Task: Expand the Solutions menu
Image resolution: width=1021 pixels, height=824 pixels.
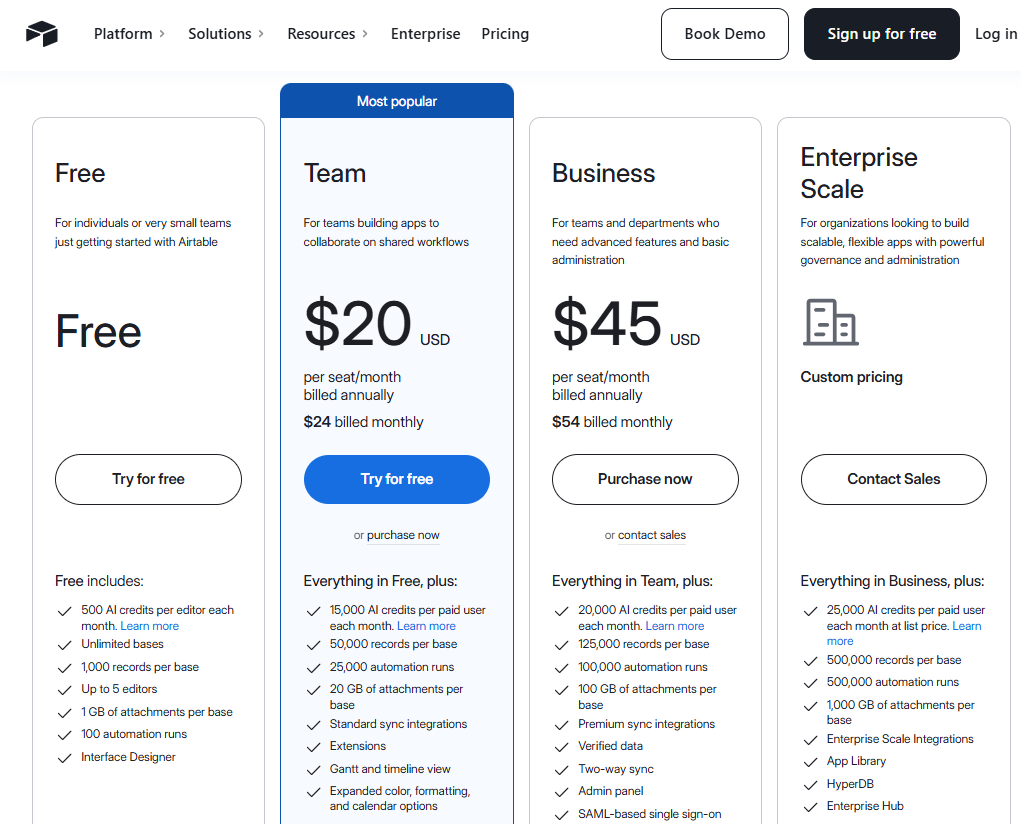Action: click(226, 34)
